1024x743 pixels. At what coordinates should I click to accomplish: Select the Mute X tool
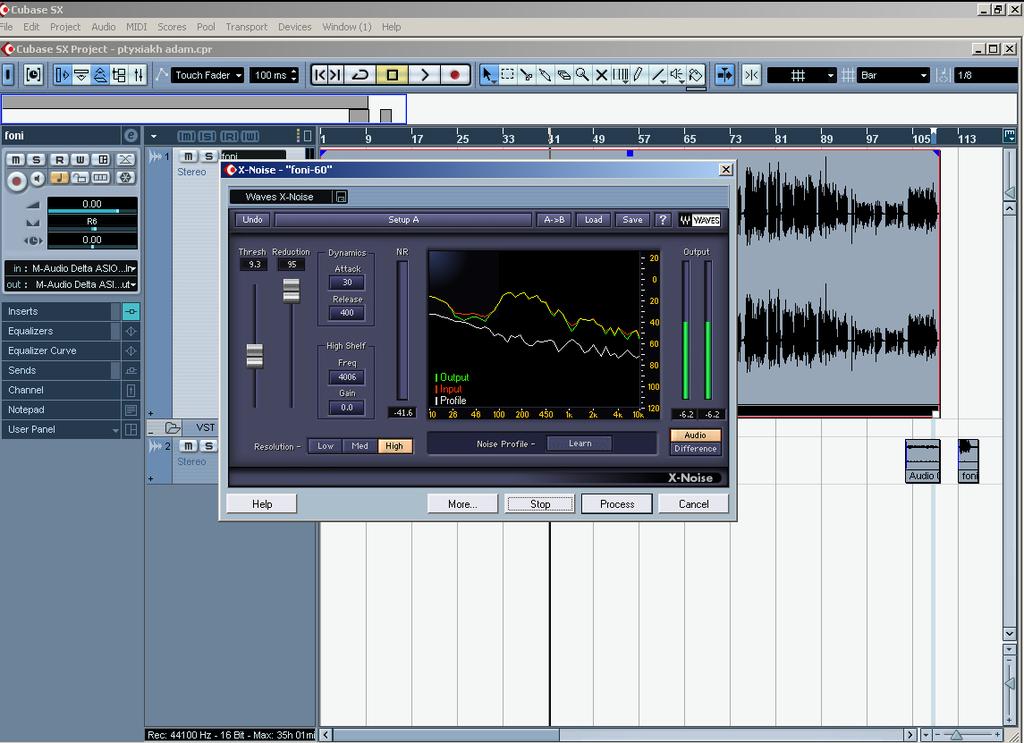pyautogui.click(x=601, y=75)
